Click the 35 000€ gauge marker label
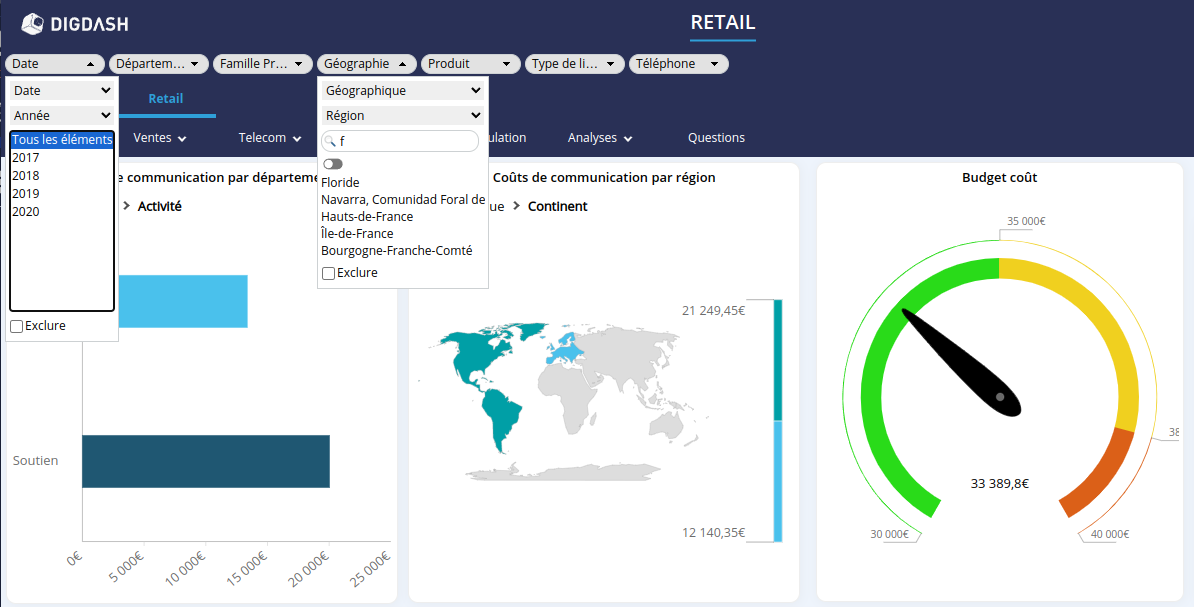The image size is (1194, 607). click(1026, 222)
